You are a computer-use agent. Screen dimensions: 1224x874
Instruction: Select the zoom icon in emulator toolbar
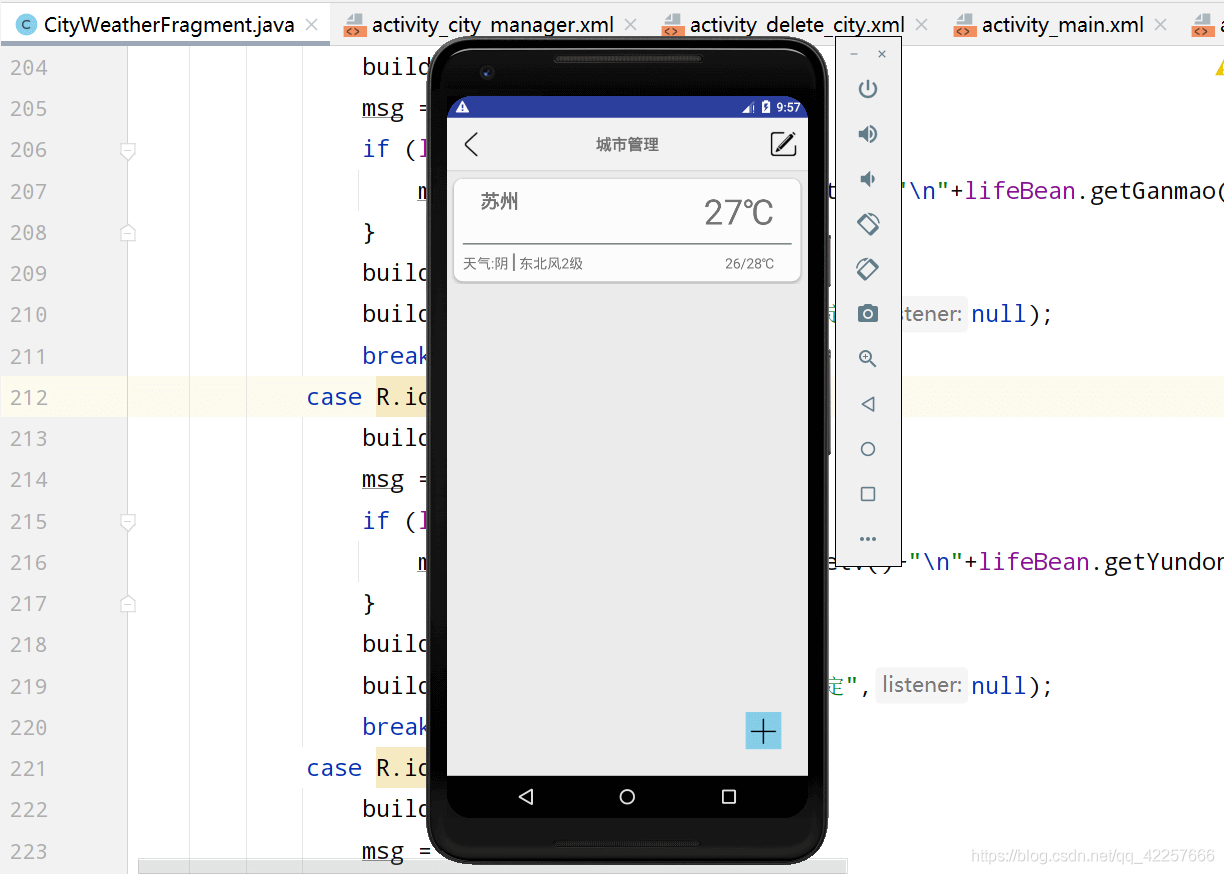[x=867, y=358]
